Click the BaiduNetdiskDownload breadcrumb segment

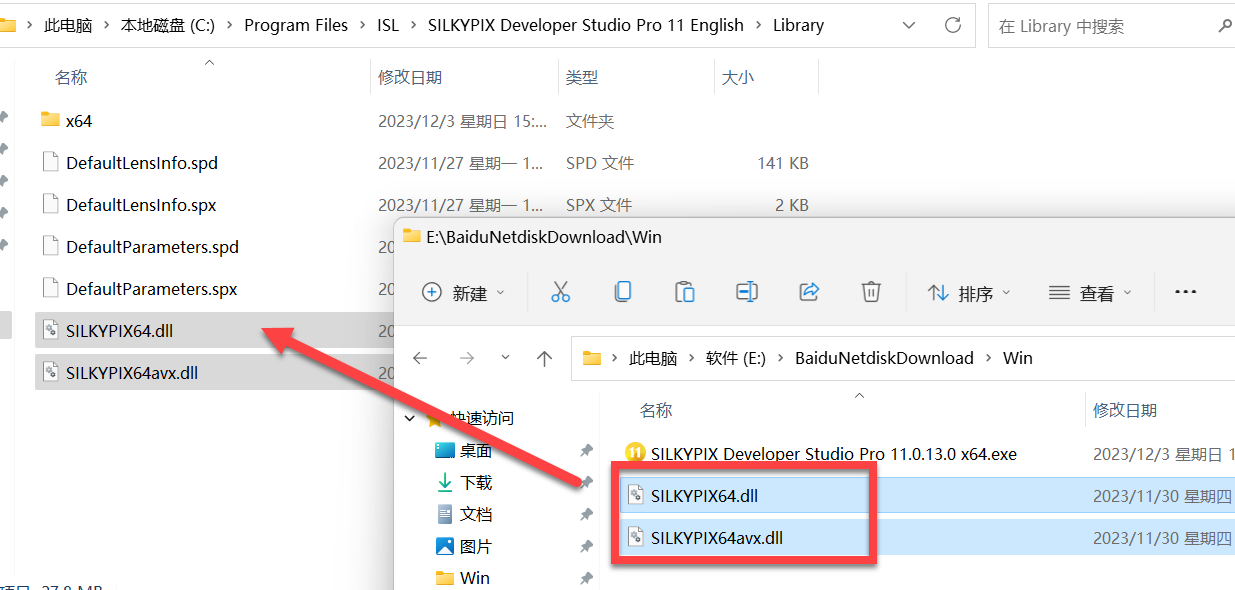[x=883, y=358]
